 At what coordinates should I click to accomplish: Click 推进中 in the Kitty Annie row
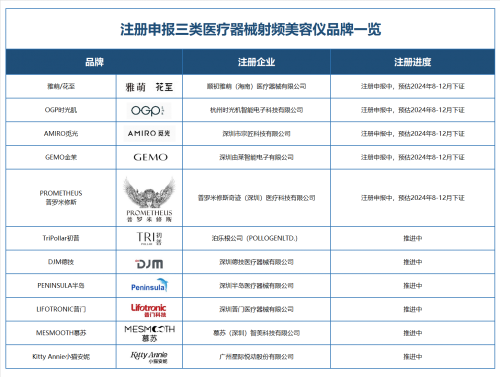[x=413, y=357]
